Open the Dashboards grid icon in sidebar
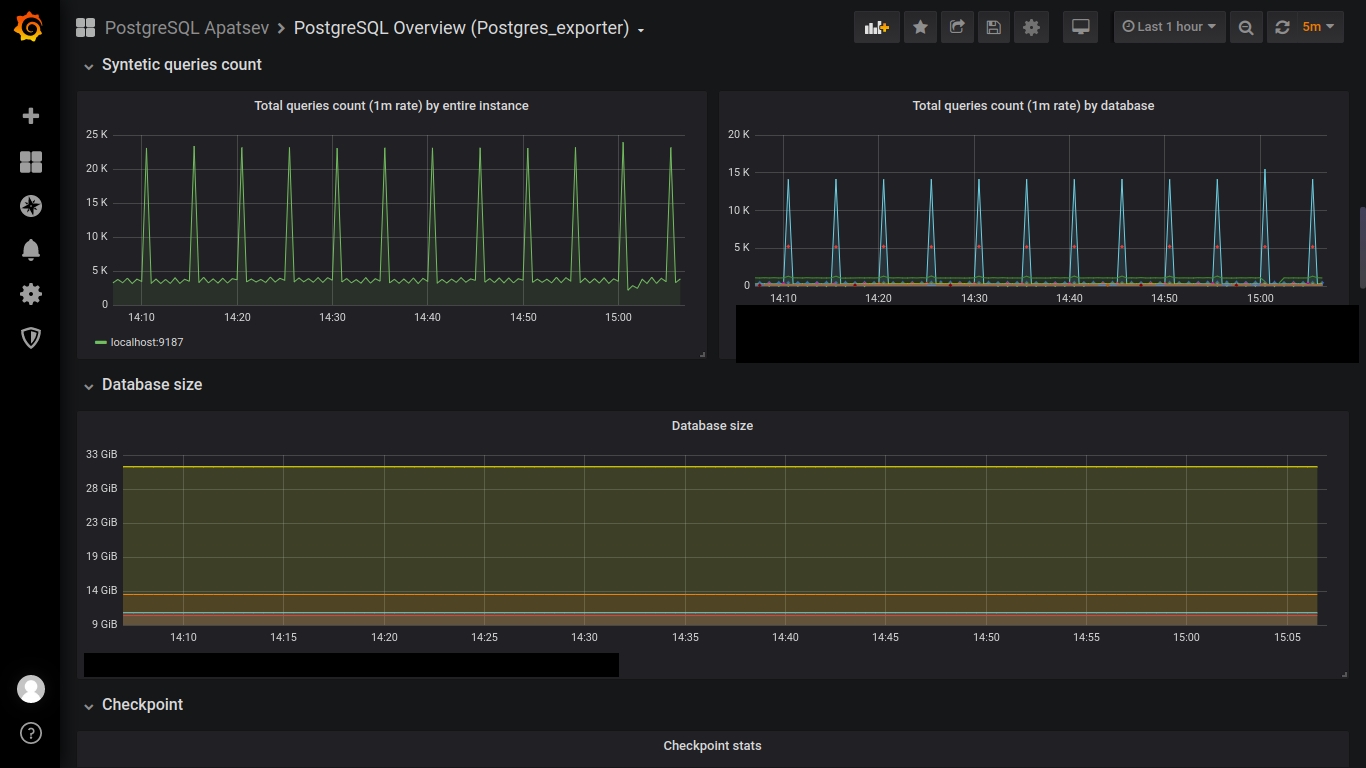The height and width of the screenshot is (768, 1366). pos(31,162)
